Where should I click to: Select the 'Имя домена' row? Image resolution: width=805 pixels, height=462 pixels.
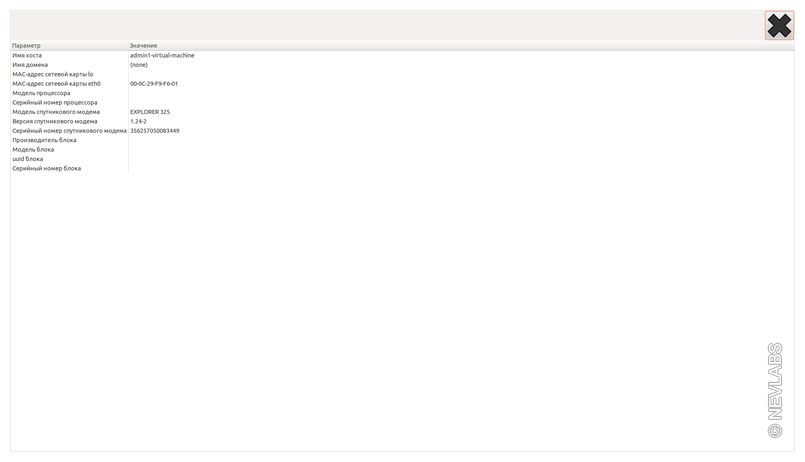(x=30, y=65)
